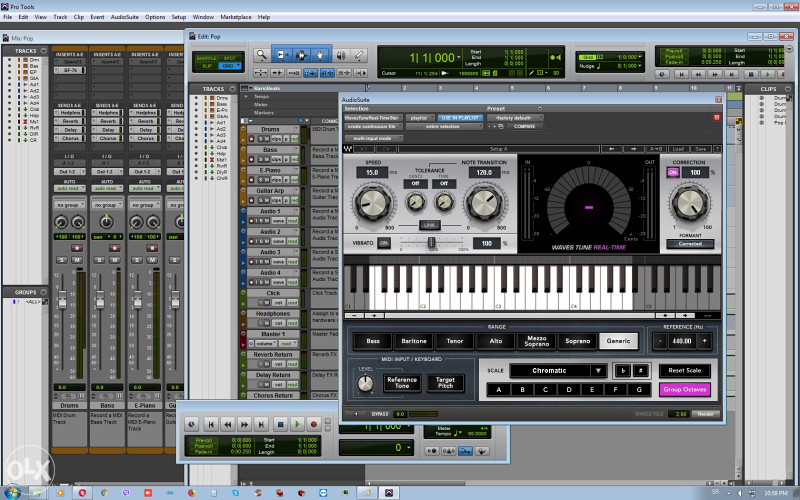This screenshot has height=500, width=800.
Task: Click the Conductor button in Transport window
Action: tap(482, 451)
